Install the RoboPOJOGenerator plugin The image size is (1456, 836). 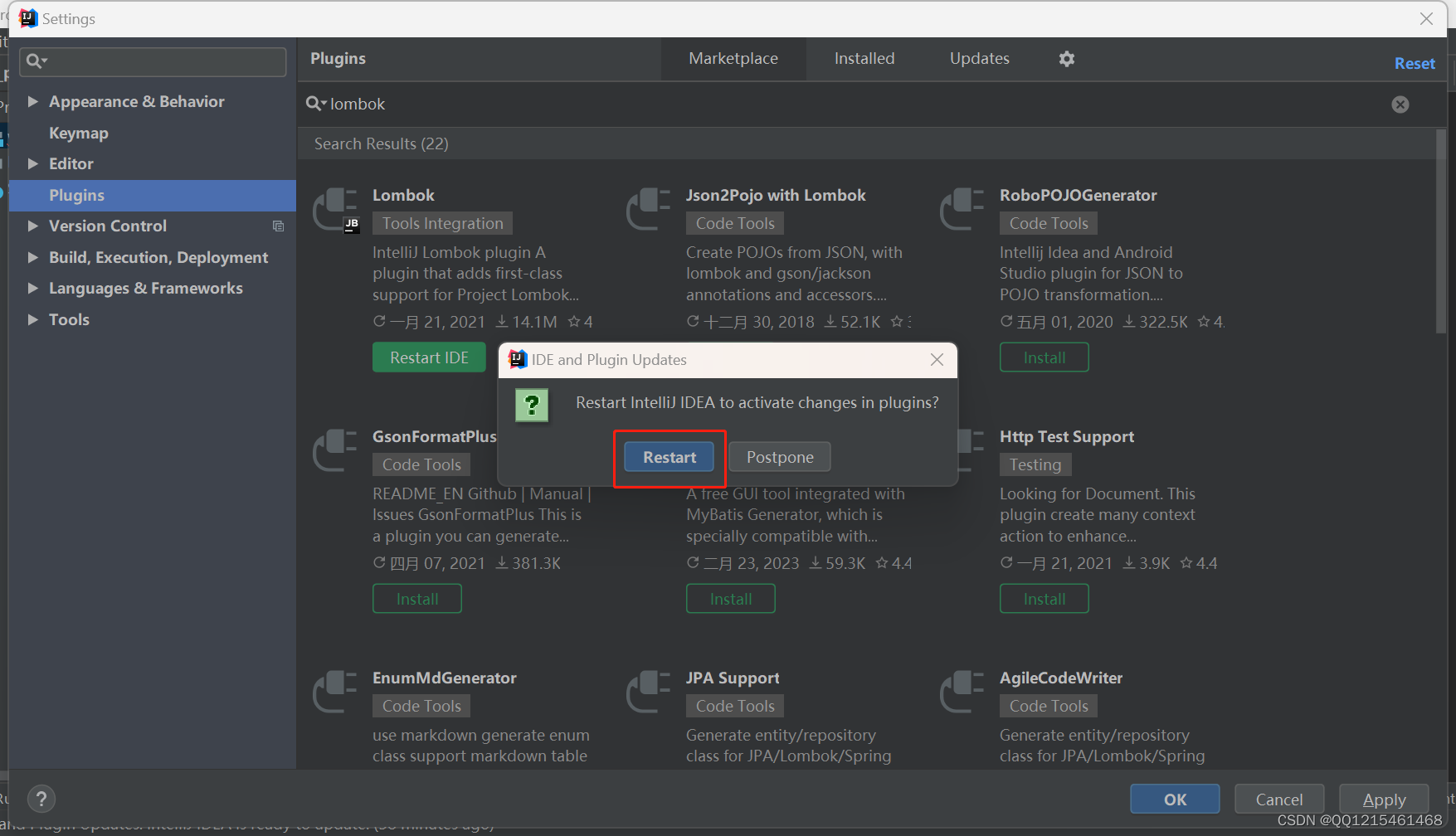(x=1045, y=357)
